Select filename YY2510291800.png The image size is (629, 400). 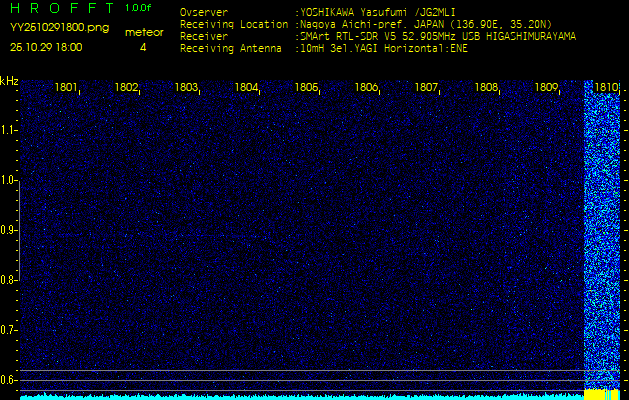(x=59, y=28)
